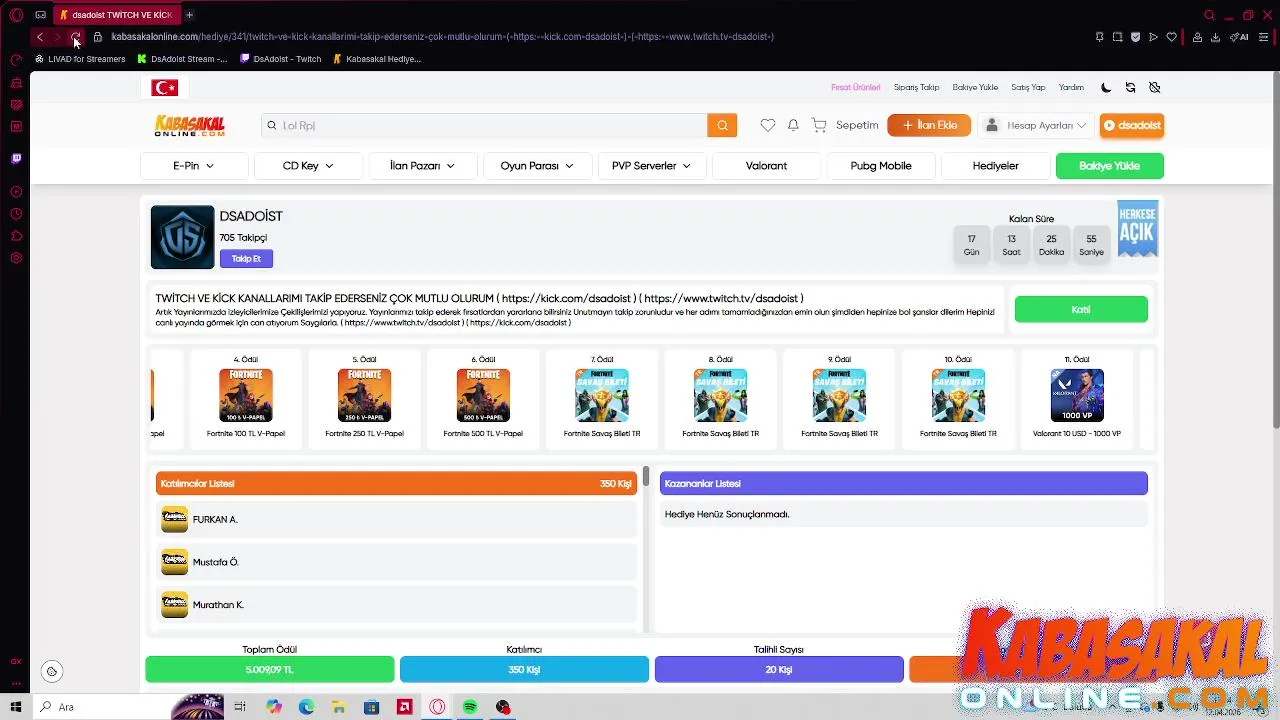The height and width of the screenshot is (720, 1280).
Task: Click the refresh arrows icon in site header
Action: [1130, 88]
